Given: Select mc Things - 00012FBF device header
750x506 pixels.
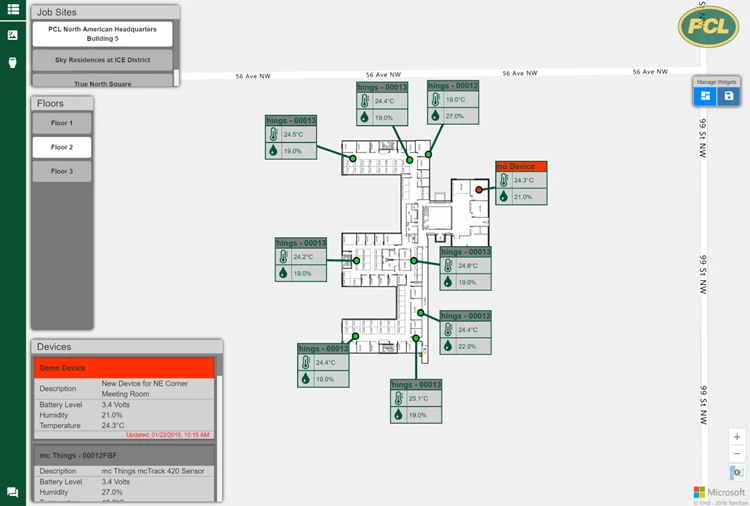Looking at the screenshot, I should pyautogui.click(x=124, y=455).
